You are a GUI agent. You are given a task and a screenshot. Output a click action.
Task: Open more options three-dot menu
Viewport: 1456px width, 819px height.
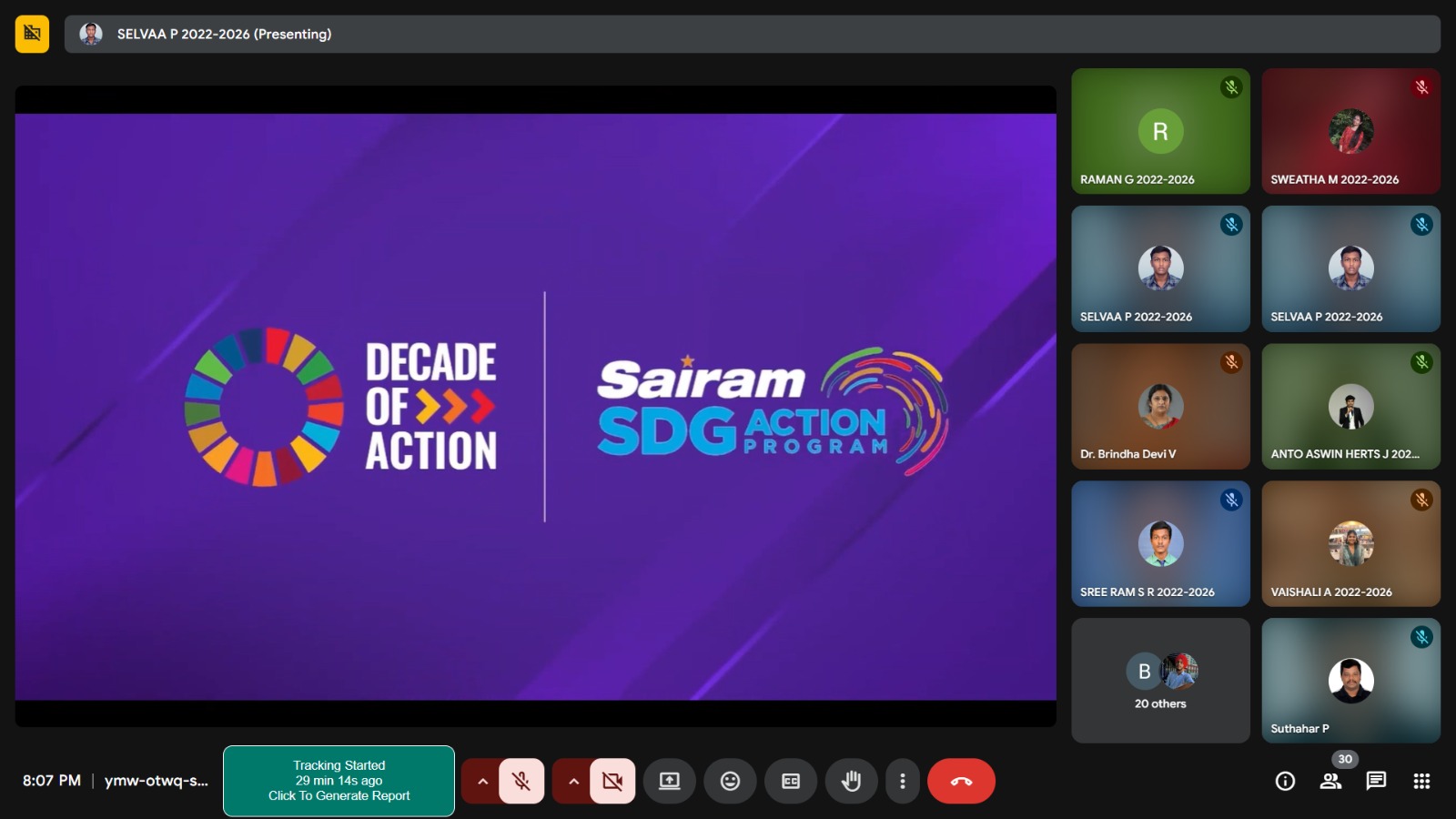tap(902, 781)
